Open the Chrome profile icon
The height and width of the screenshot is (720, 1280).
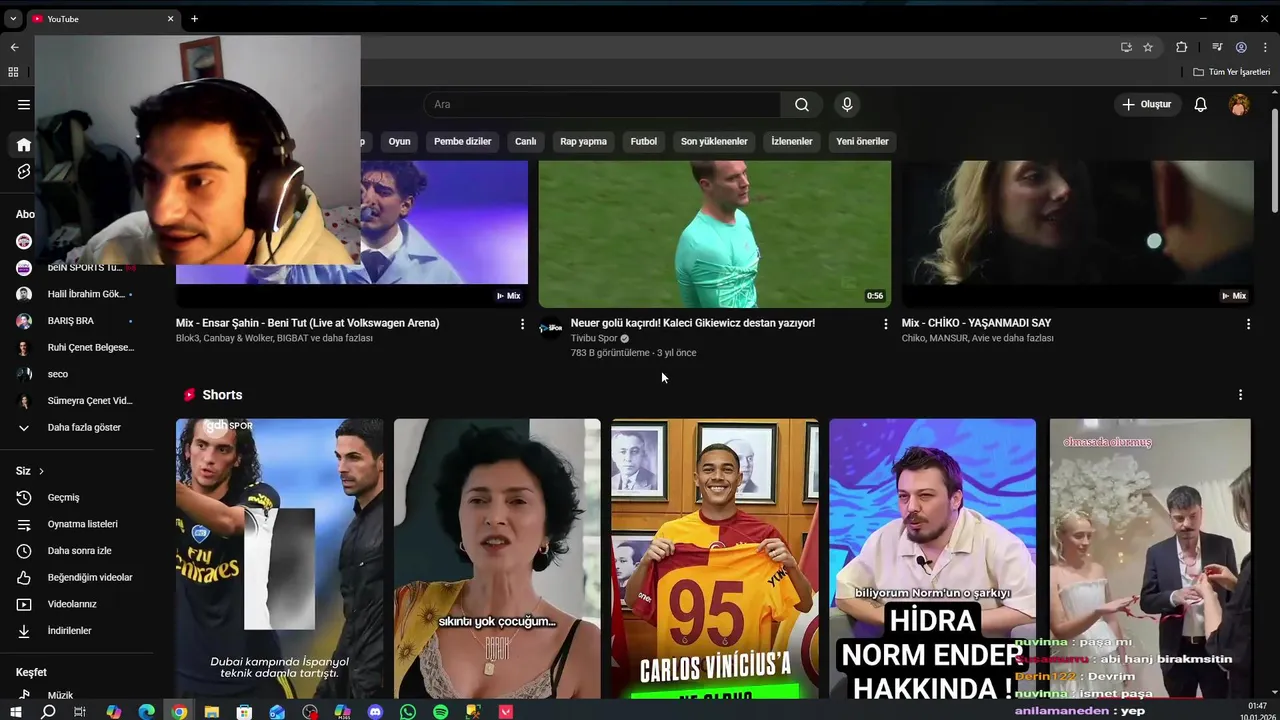[1241, 47]
